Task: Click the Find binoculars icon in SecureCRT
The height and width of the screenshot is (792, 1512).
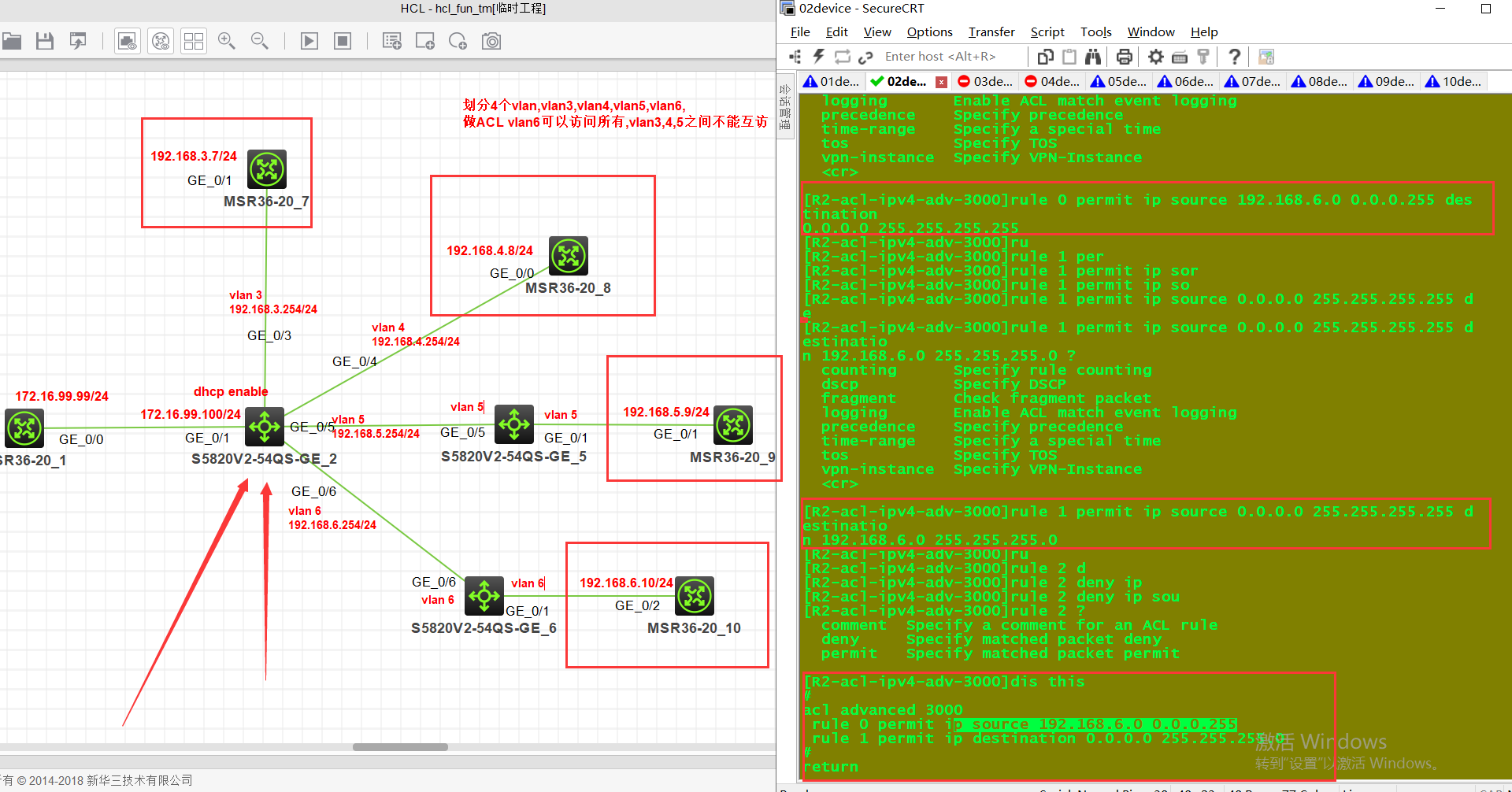Action: (1093, 57)
